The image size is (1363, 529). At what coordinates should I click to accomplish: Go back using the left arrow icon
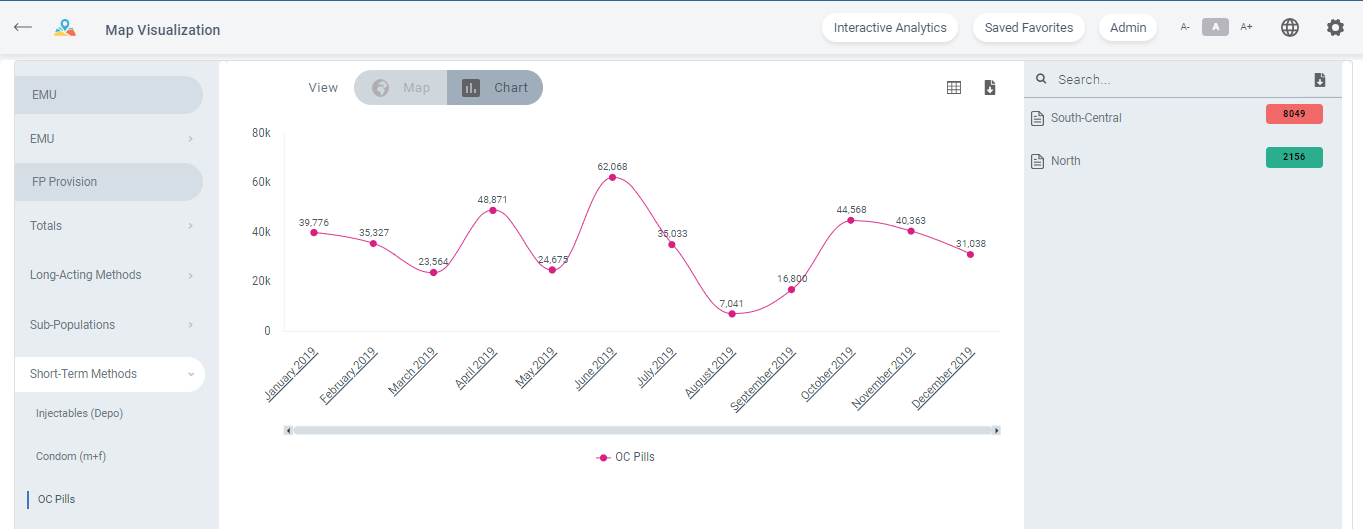tap(22, 28)
